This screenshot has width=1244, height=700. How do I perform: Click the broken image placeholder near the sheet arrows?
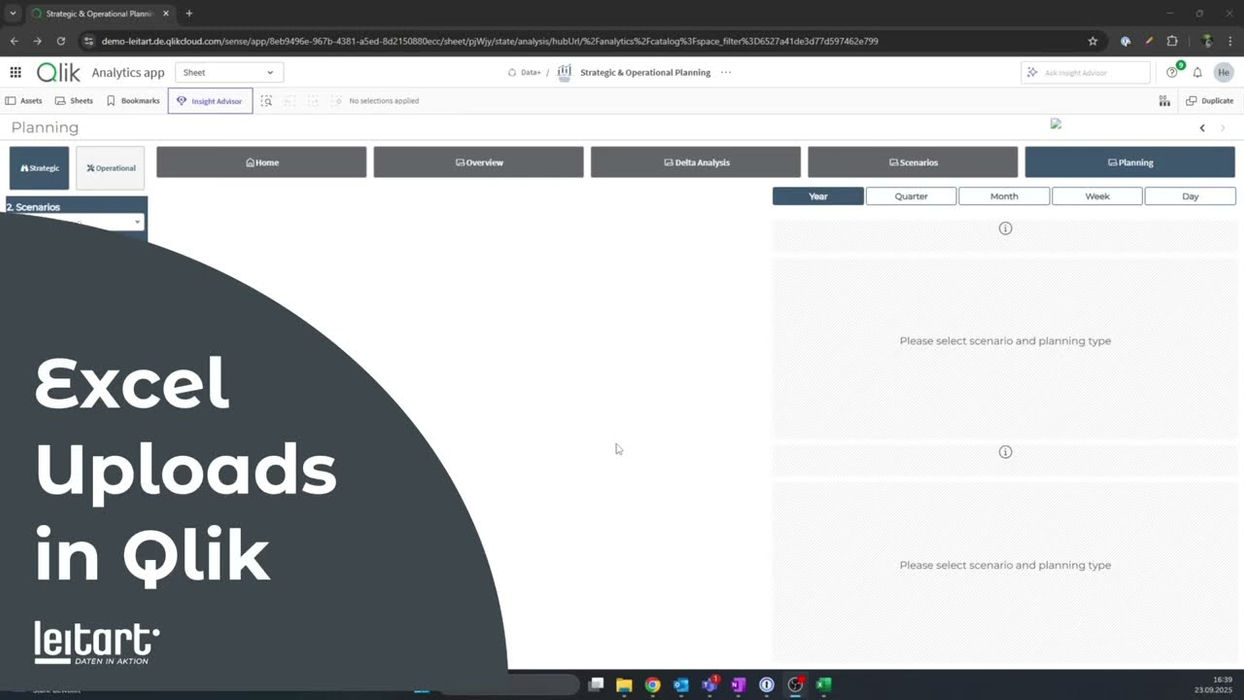[x=1055, y=124]
